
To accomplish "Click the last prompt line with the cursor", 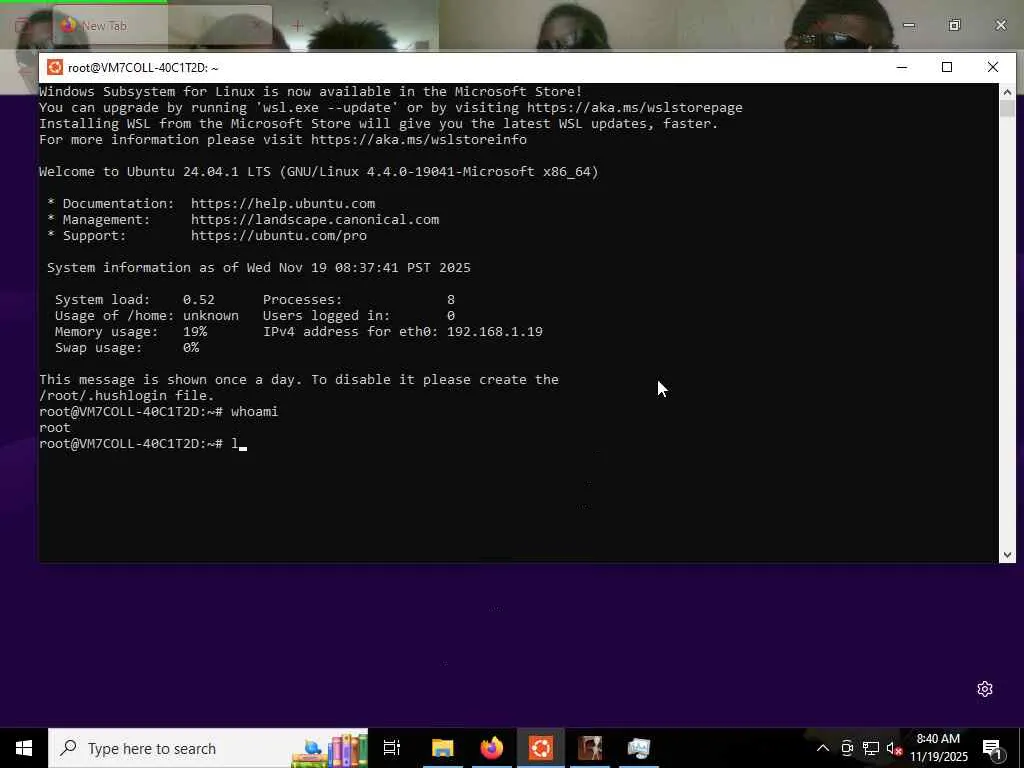I will coord(143,444).
